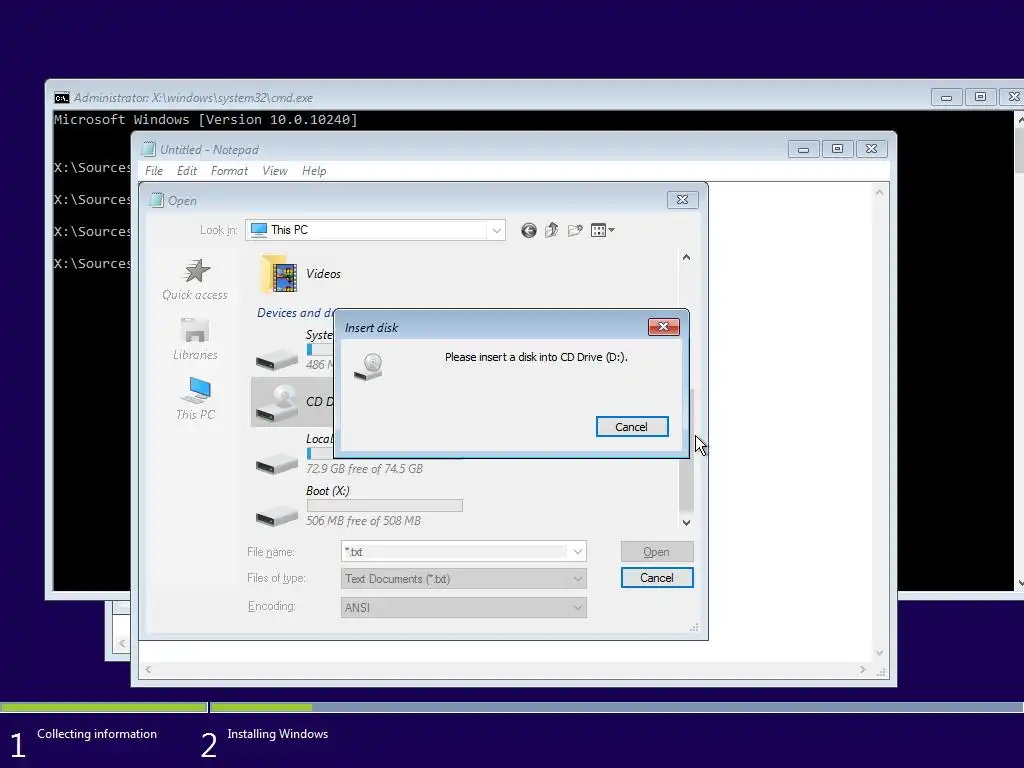Click the cmd.exe icon in the title bar

(62, 98)
